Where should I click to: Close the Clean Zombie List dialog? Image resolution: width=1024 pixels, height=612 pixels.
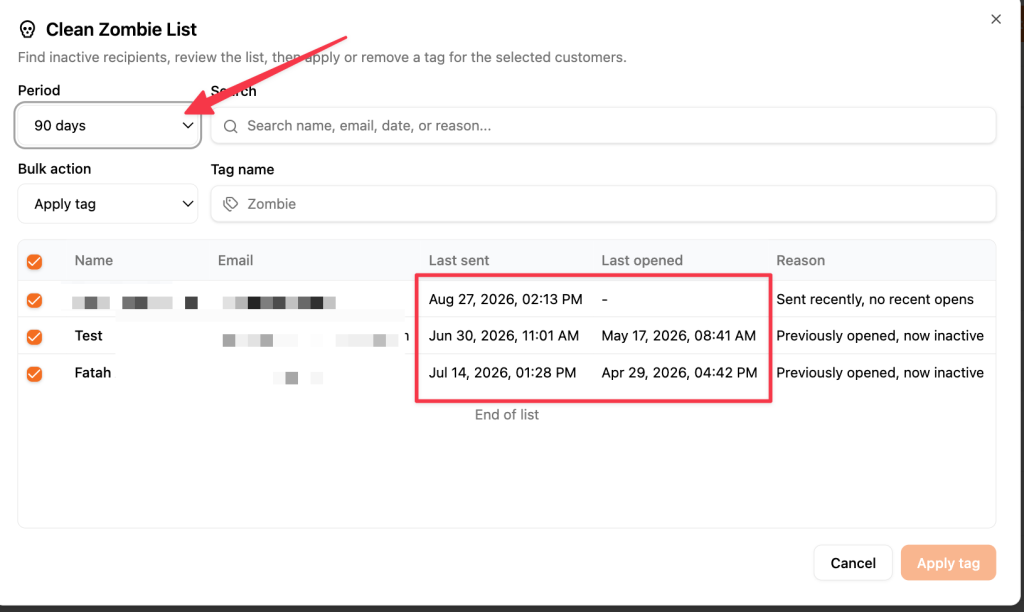click(995, 20)
